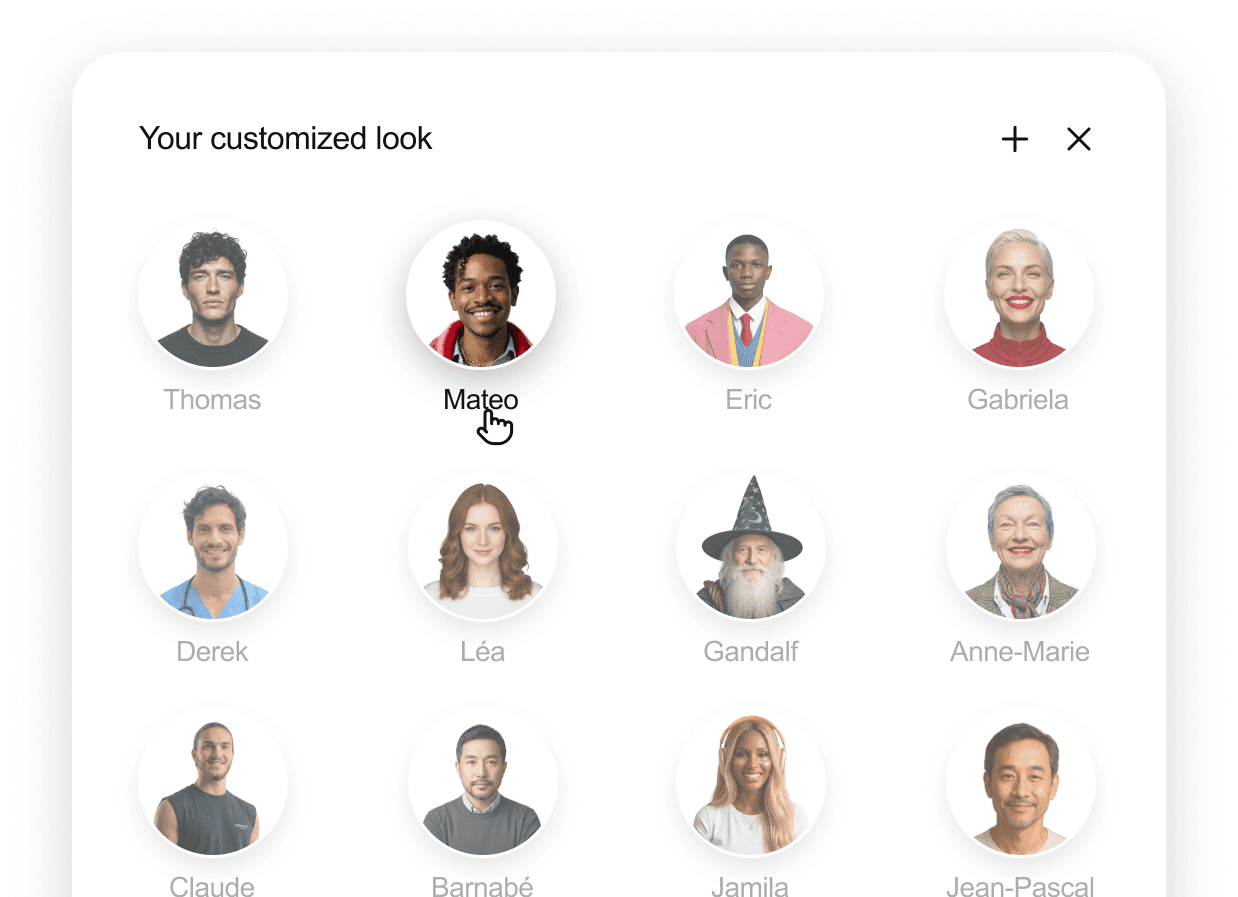
Task: Click the Gandalf name label
Action: click(751, 652)
